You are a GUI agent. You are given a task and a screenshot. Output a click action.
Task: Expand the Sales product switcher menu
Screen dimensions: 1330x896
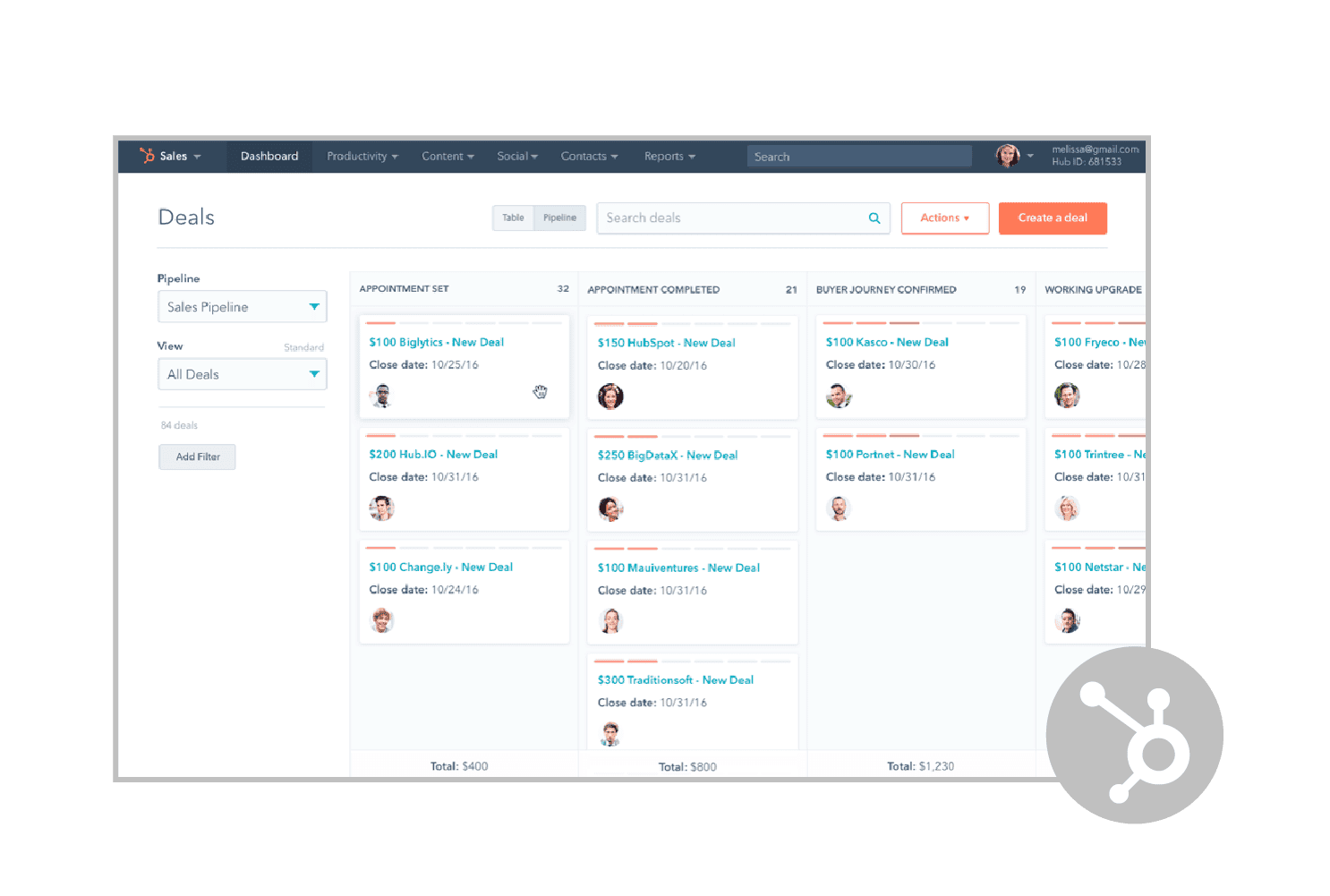pos(181,156)
